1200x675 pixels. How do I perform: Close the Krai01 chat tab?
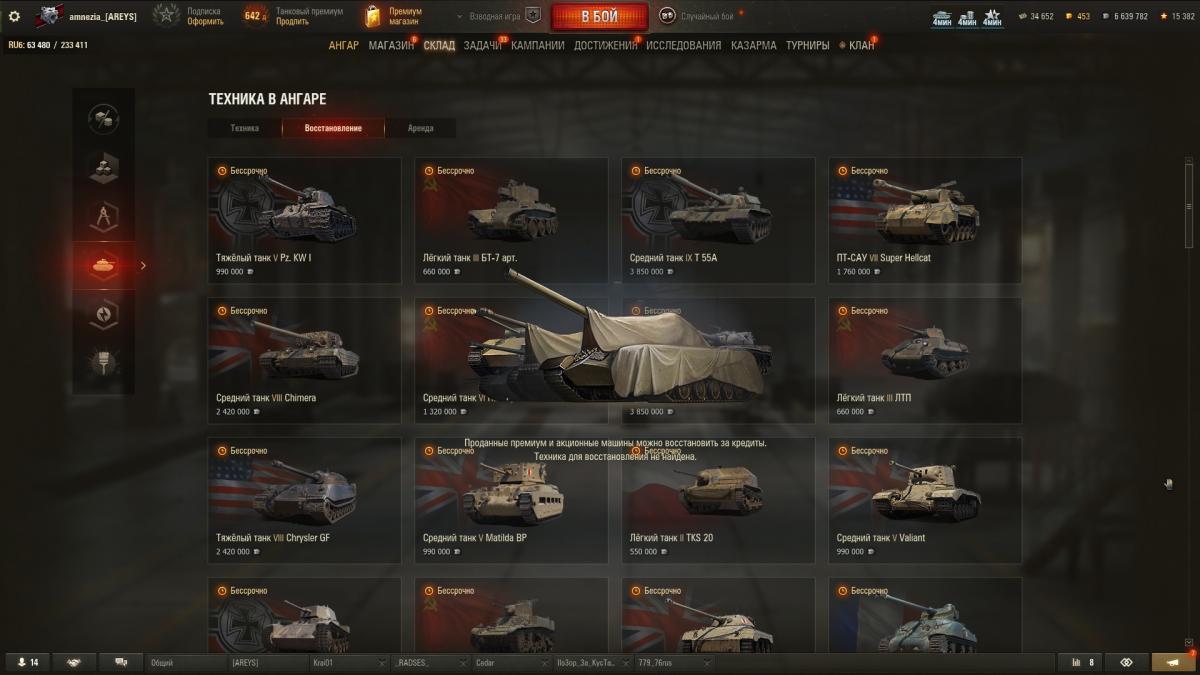[x=382, y=663]
